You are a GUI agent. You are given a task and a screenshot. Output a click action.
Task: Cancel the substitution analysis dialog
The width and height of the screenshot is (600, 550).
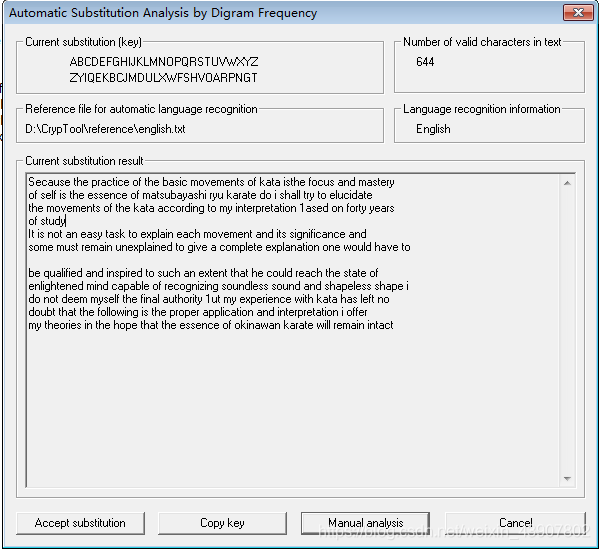point(515,523)
